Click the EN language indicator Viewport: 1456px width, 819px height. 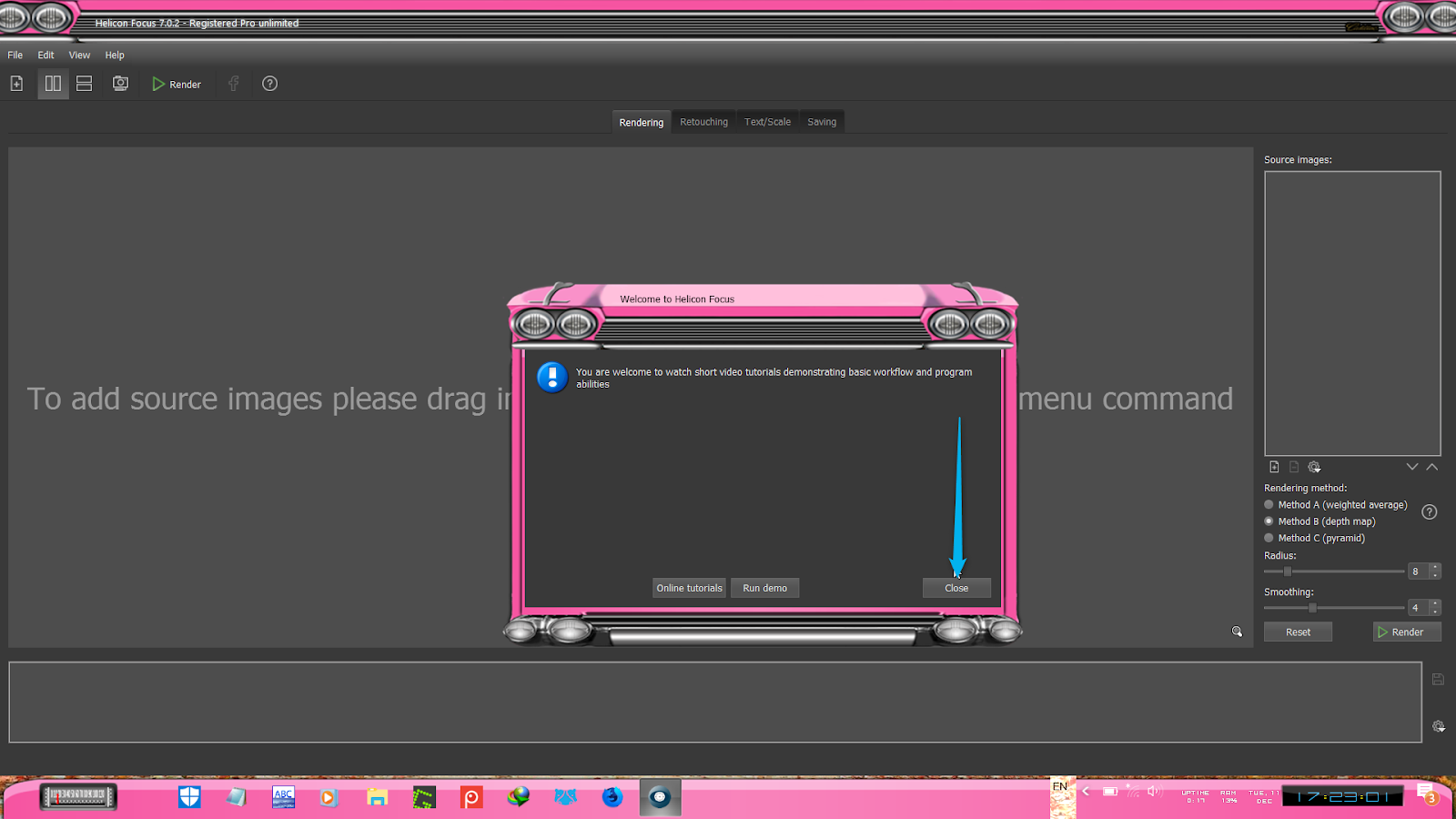click(1061, 787)
